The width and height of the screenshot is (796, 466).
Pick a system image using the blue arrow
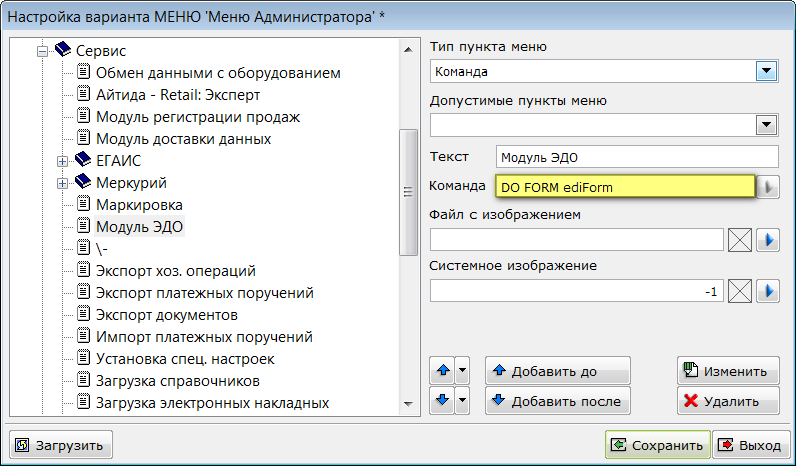pos(768,291)
